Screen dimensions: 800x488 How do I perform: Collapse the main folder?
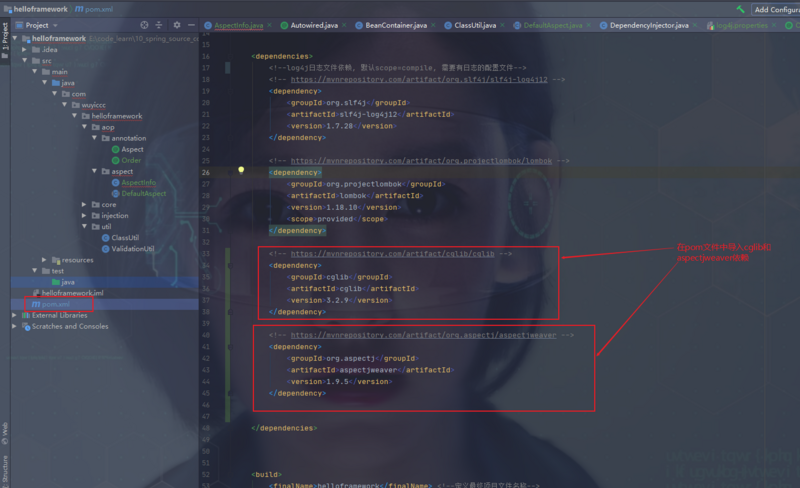[x=35, y=71]
